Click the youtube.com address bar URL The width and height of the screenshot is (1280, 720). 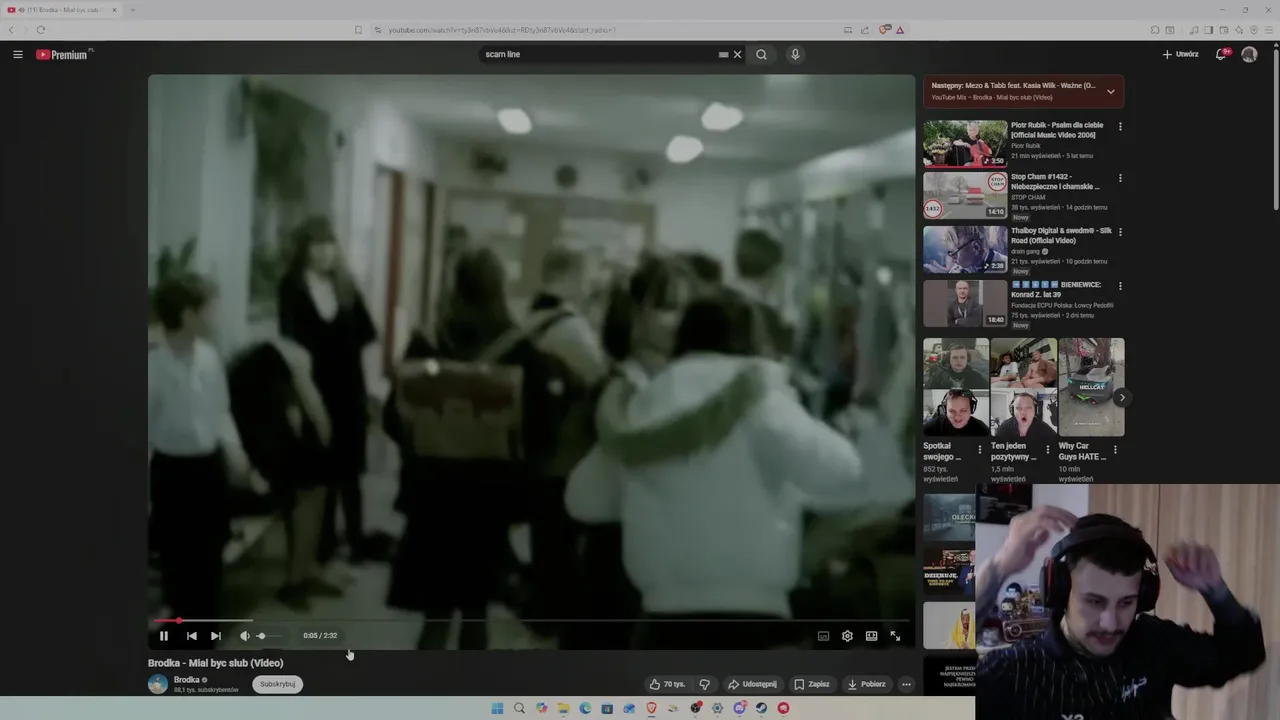click(x=501, y=30)
